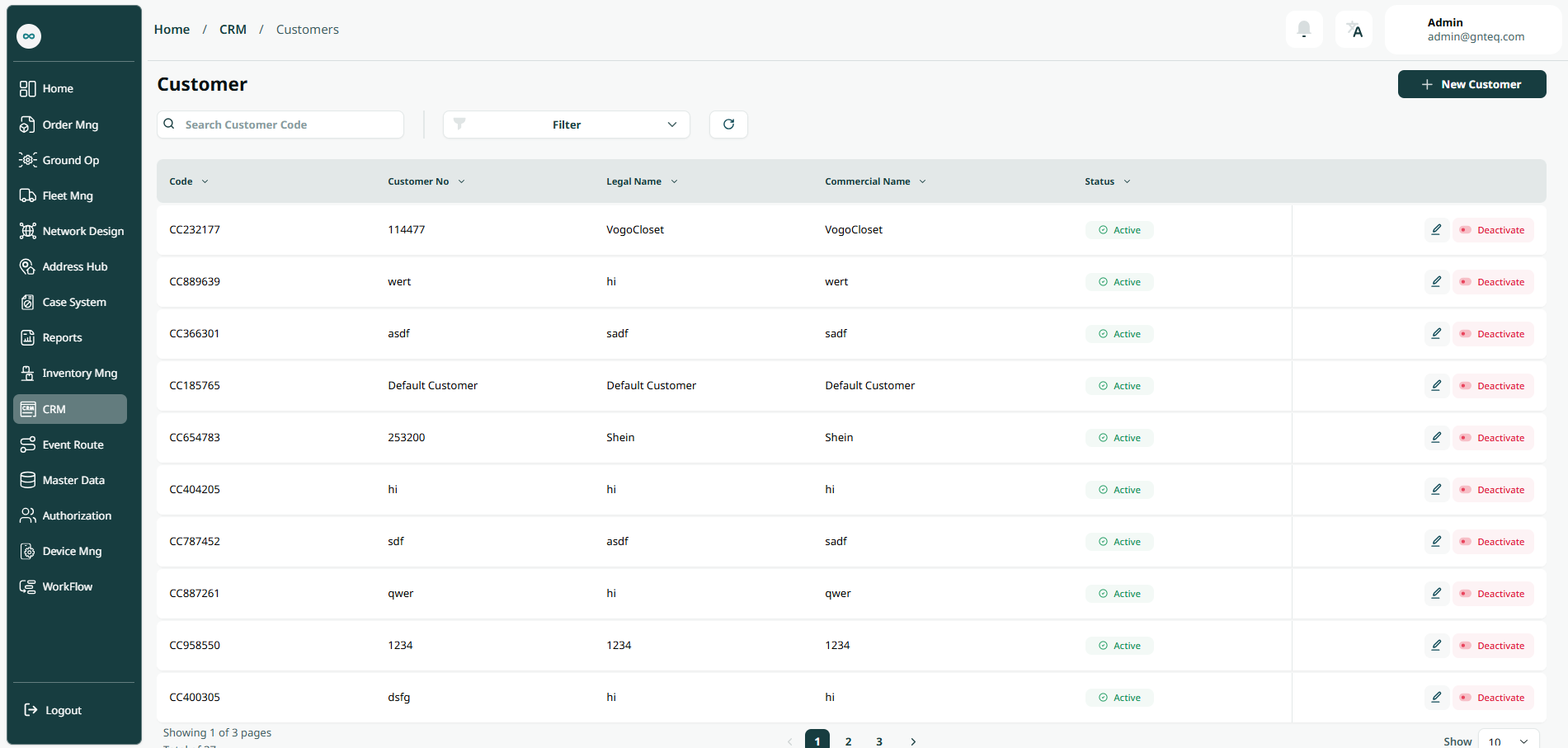Click the CRM breadcrumb link
Image resolution: width=1568 pixels, height=748 pixels.
233,30
